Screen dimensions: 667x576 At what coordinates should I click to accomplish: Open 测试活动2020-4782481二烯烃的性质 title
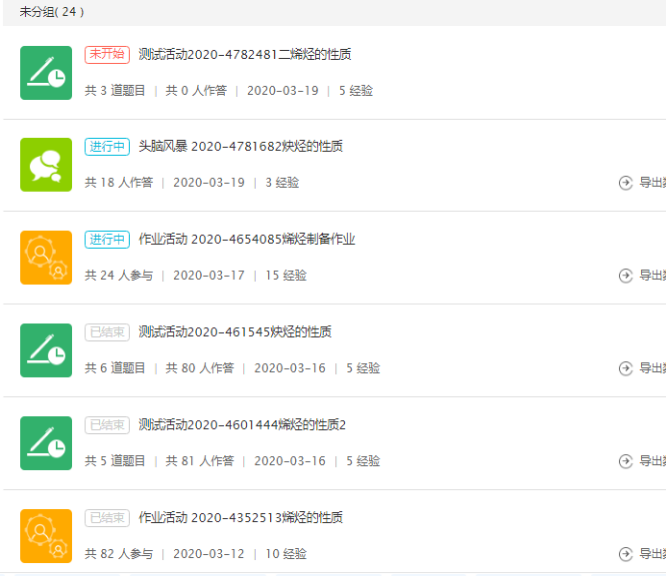(245, 54)
